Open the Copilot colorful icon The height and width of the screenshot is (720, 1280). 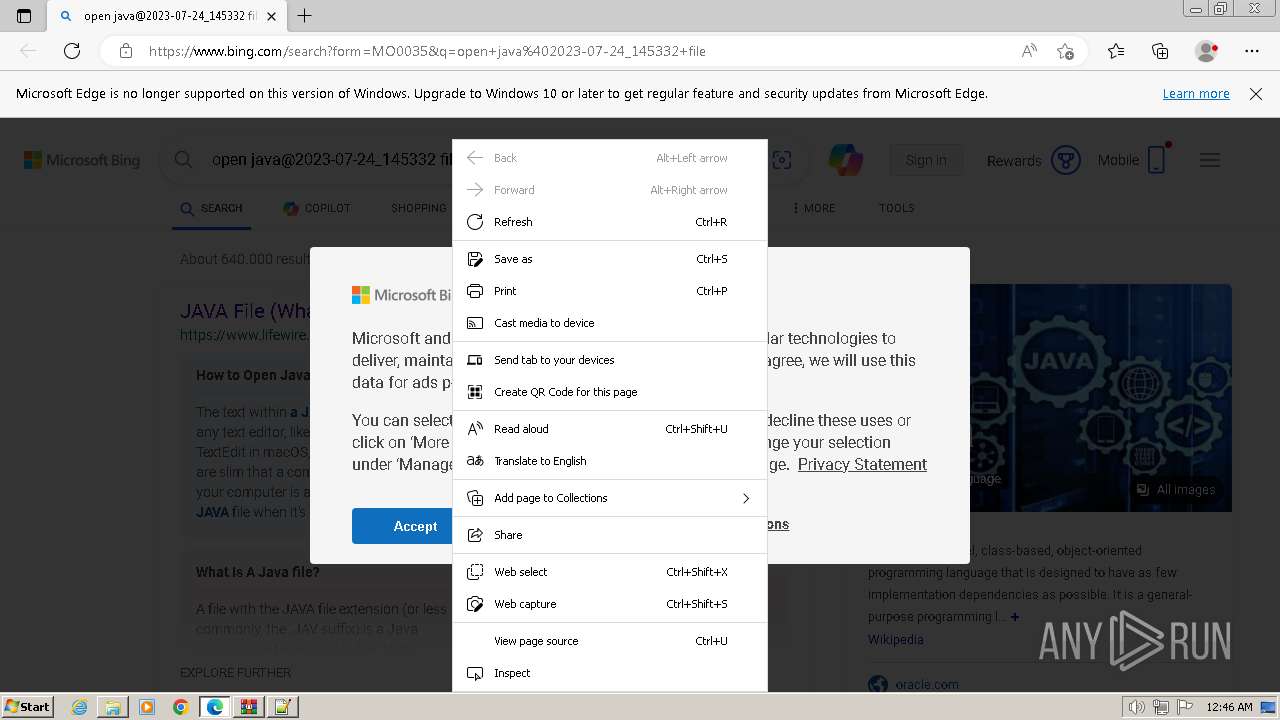(845, 160)
